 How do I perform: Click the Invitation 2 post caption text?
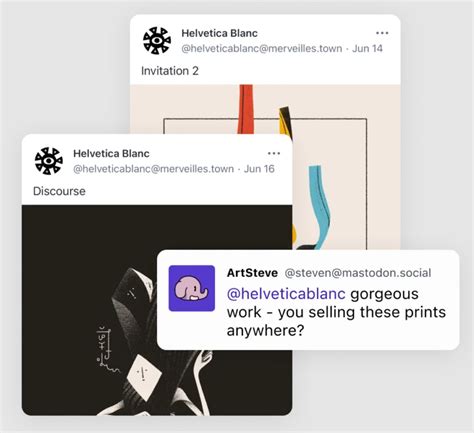[170, 71]
